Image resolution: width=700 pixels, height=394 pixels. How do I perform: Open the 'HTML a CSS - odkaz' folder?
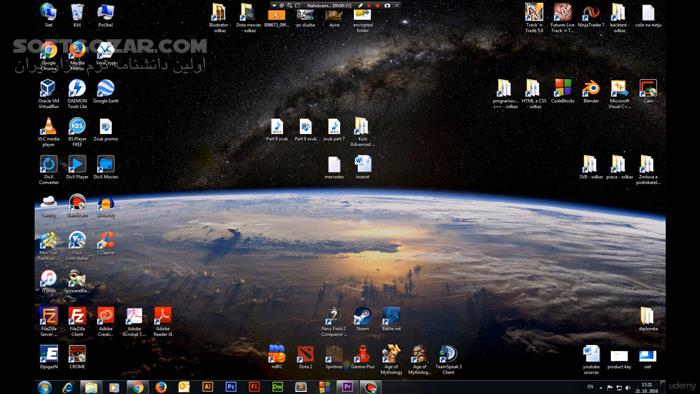[x=533, y=93]
